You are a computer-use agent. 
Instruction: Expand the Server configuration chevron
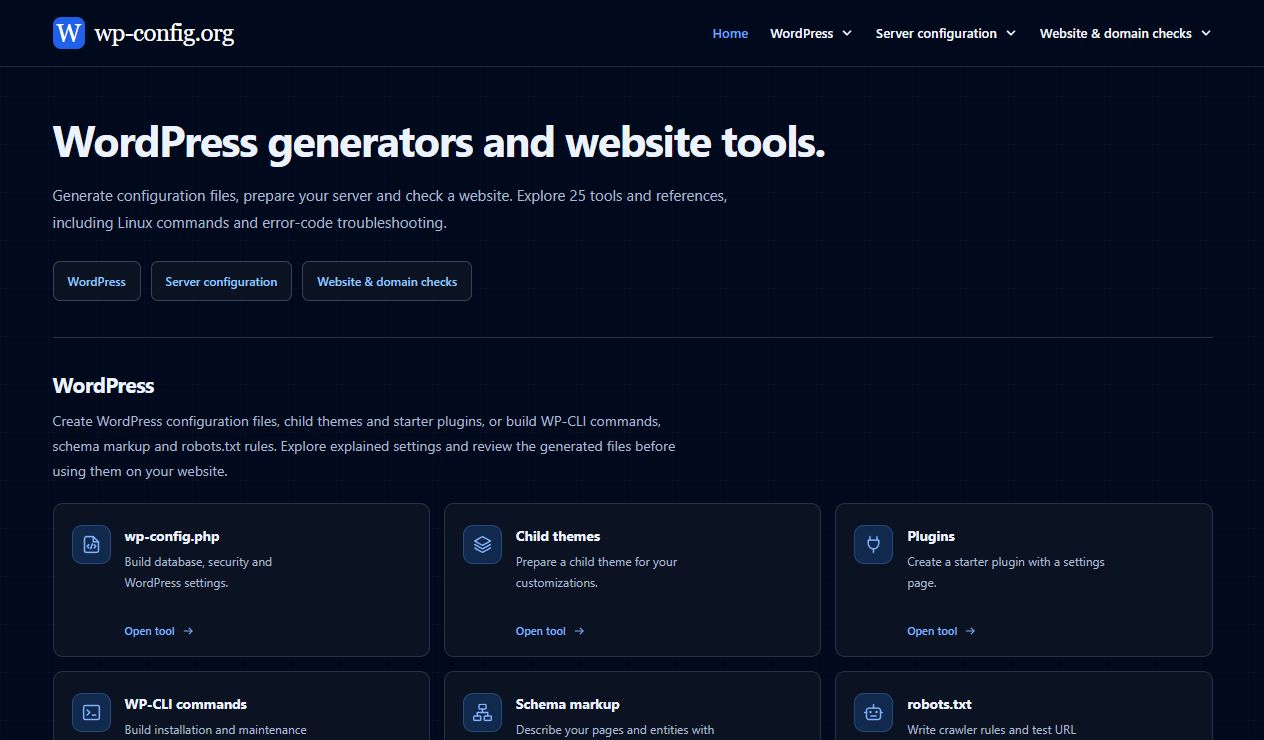[x=1011, y=33]
